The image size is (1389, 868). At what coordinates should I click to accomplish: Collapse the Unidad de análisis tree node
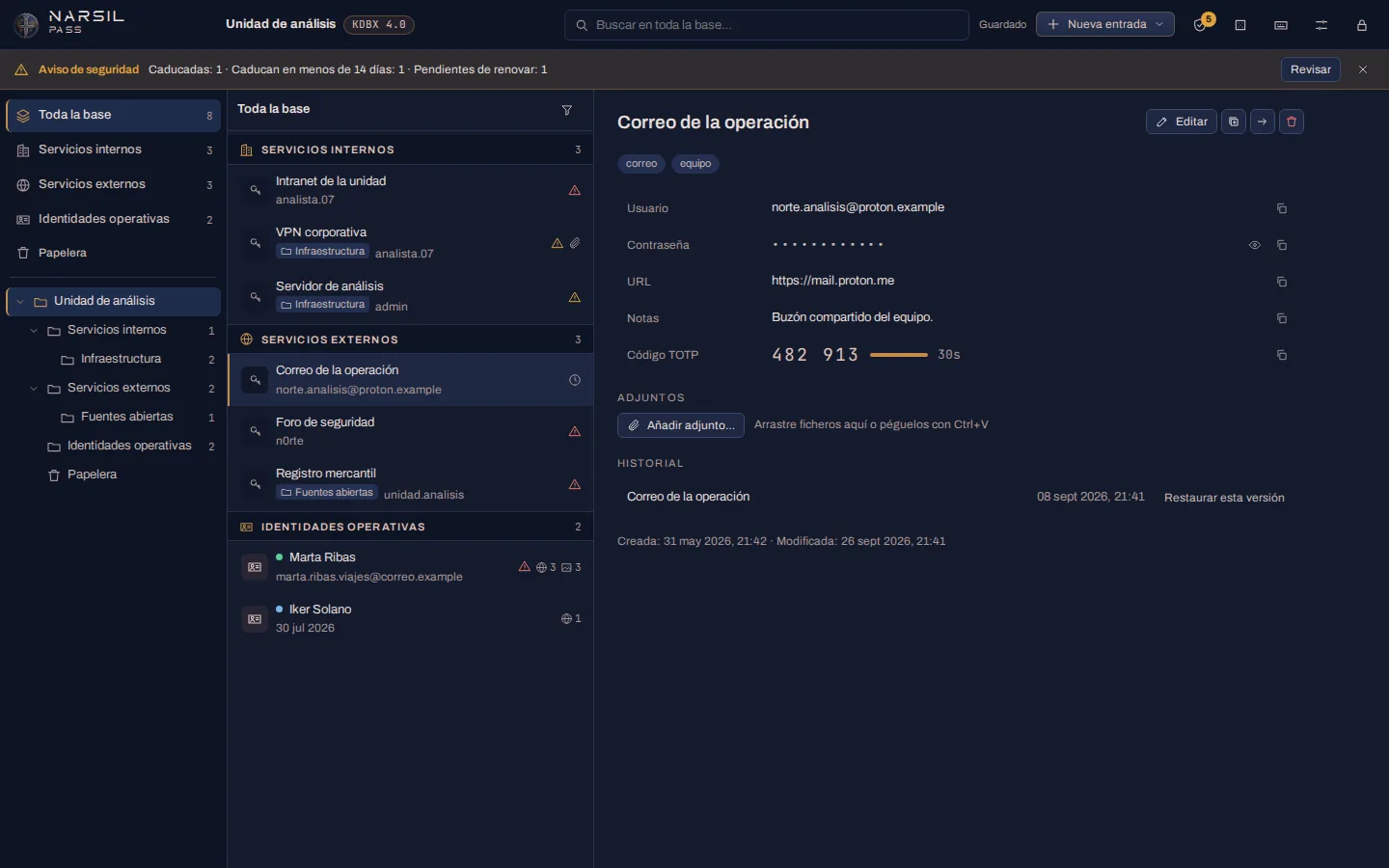point(20,302)
